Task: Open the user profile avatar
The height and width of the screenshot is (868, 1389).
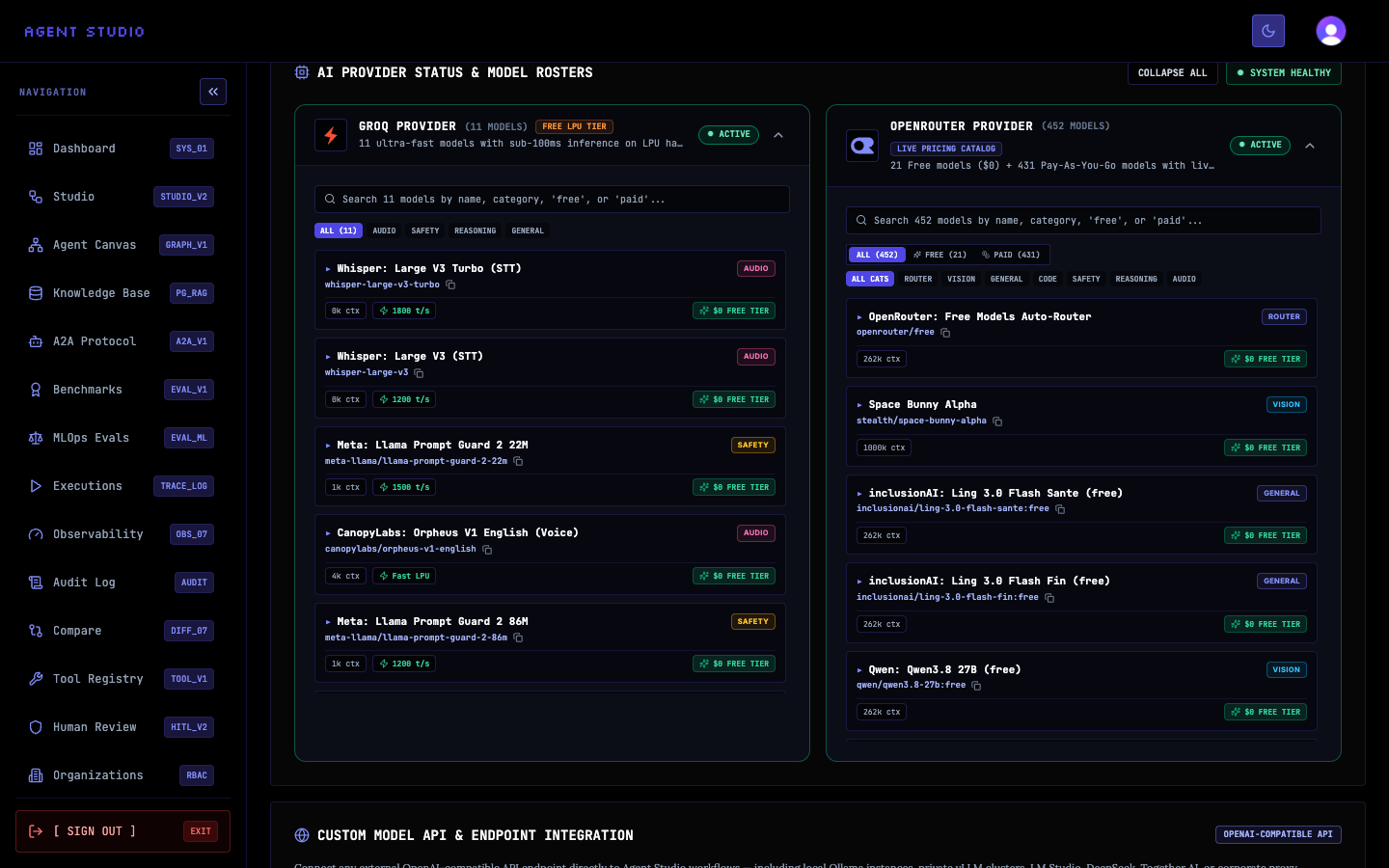Action: pyautogui.click(x=1331, y=31)
